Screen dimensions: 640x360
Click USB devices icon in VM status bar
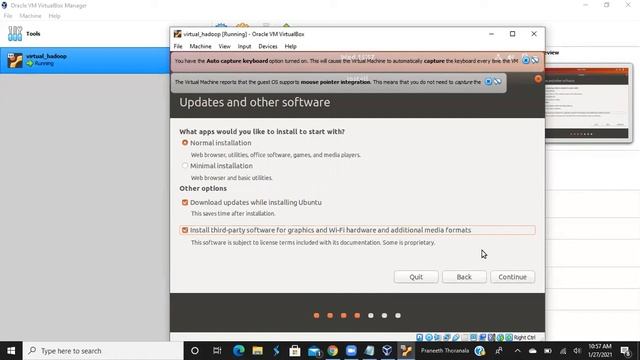tap(456, 338)
